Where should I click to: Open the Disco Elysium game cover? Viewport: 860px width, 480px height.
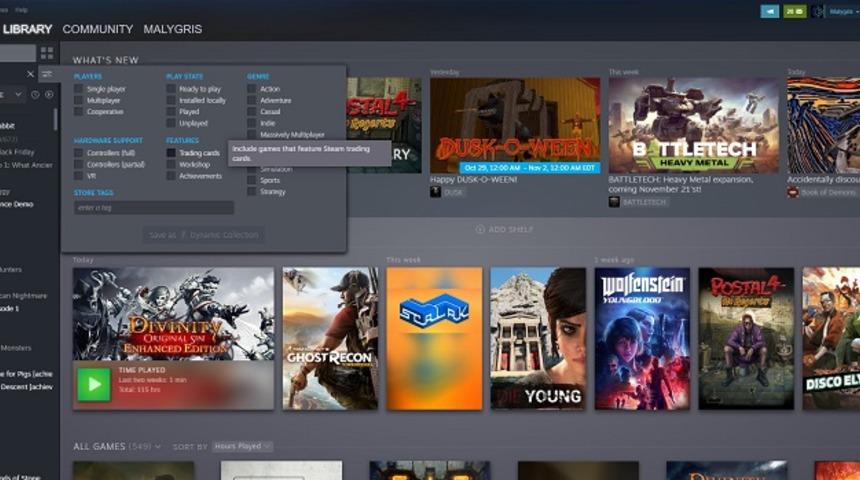pyautogui.click(x=831, y=338)
